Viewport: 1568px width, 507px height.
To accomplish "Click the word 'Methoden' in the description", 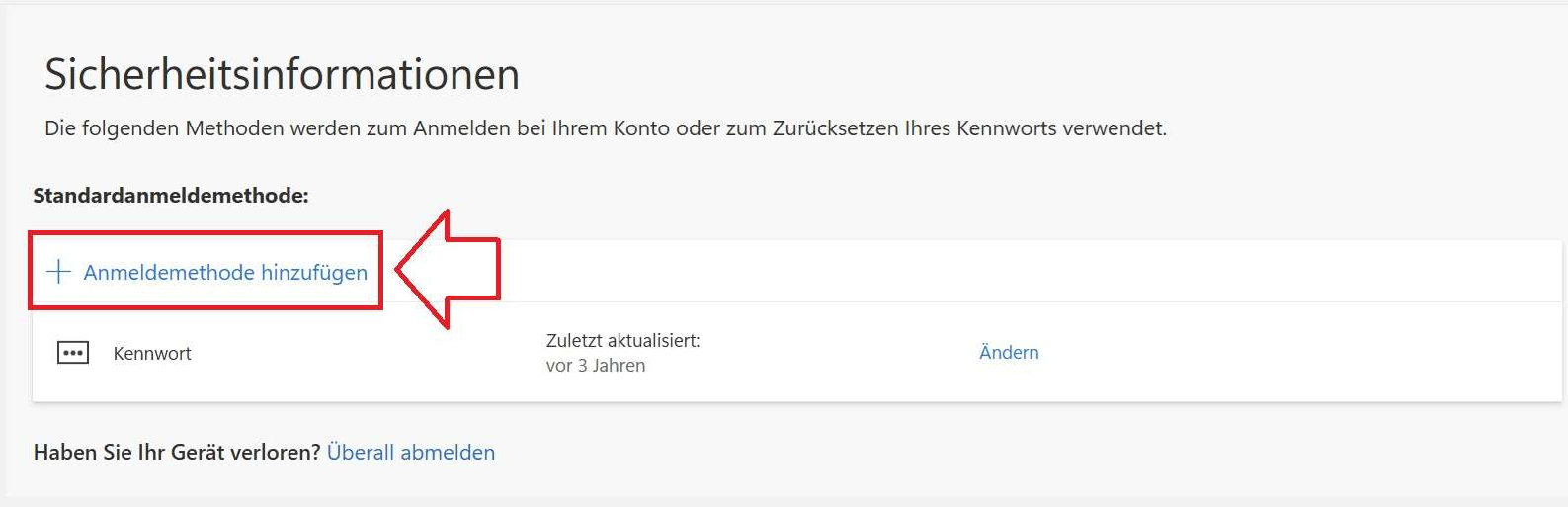I will pyautogui.click(x=233, y=128).
